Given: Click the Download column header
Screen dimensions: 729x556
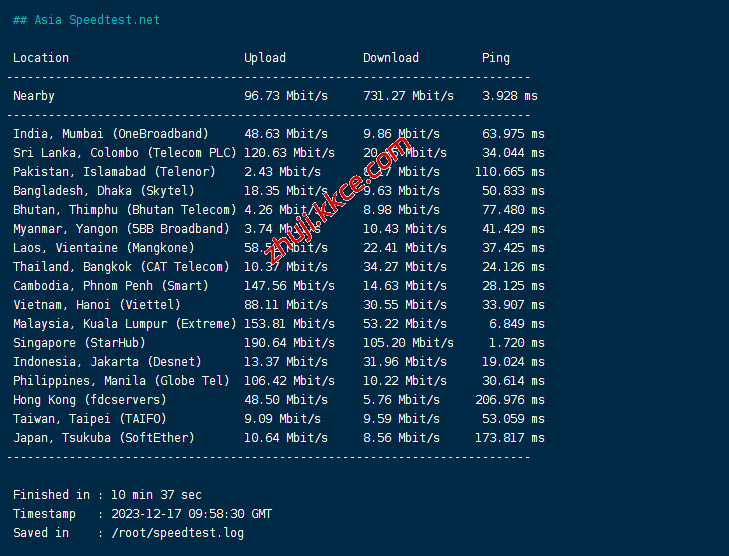Looking at the screenshot, I should [x=391, y=58].
